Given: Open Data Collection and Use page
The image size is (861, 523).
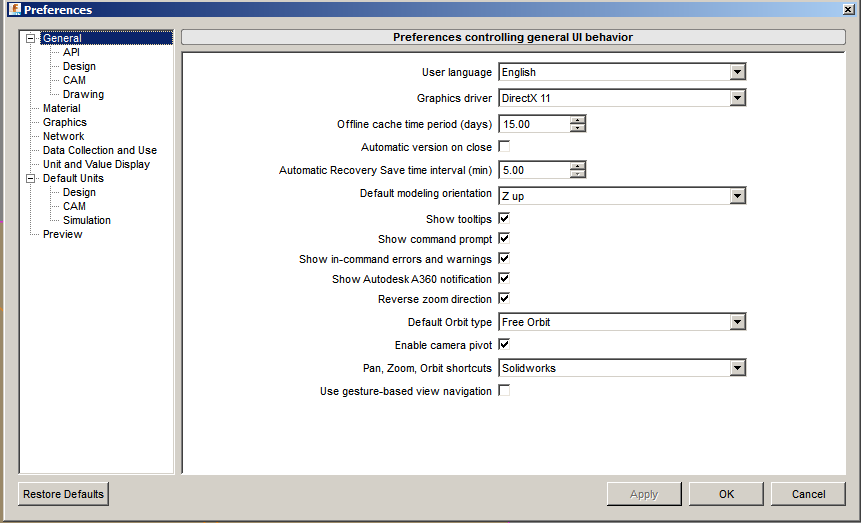Looking at the screenshot, I should point(100,150).
